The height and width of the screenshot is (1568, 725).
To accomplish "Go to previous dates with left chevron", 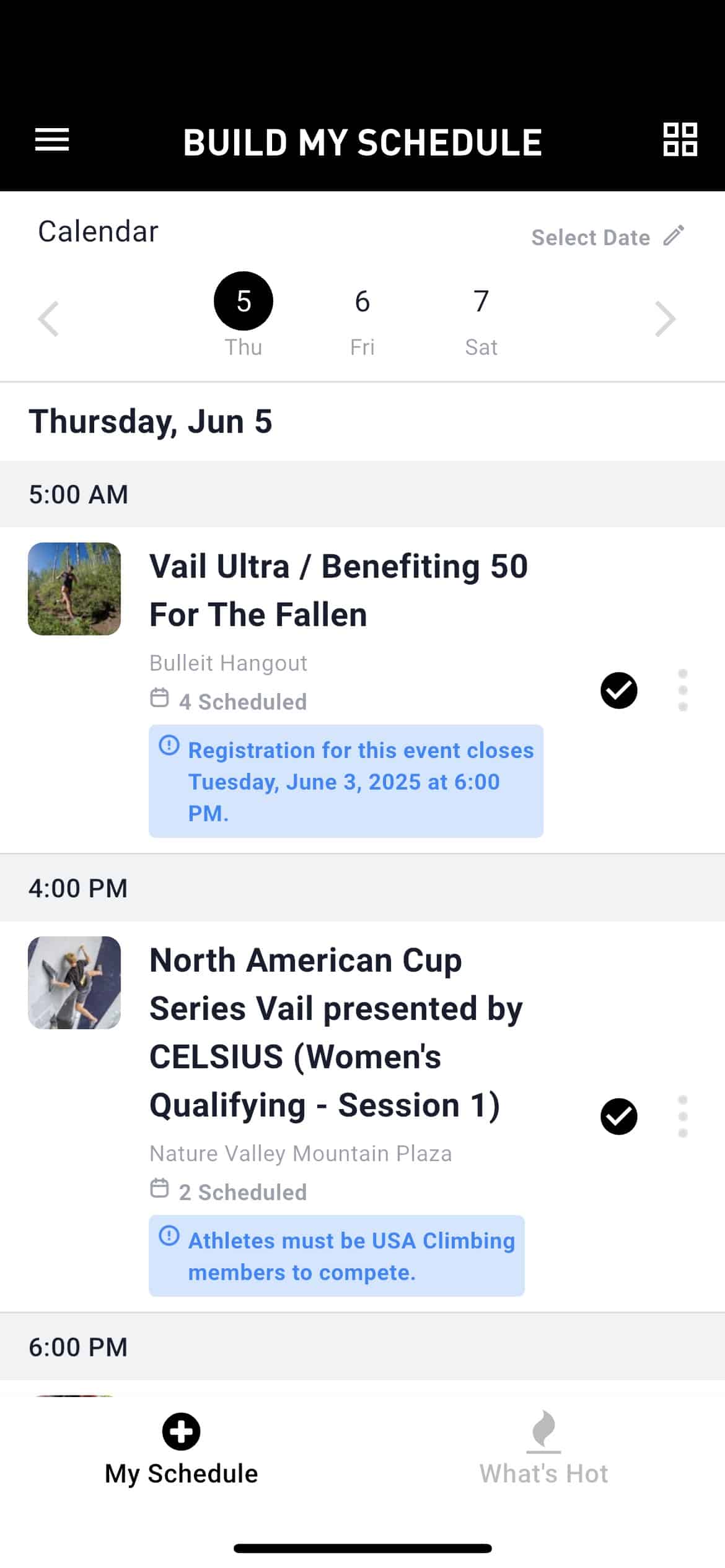I will click(48, 319).
